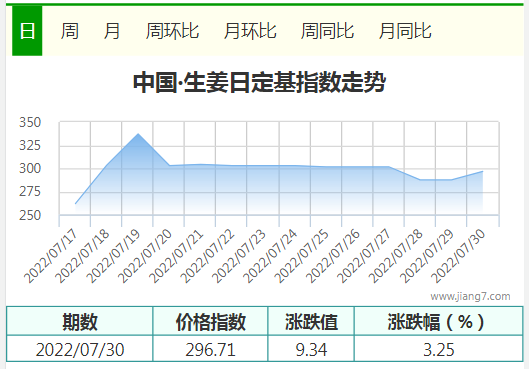This screenshot has height=369, width=529.
Task: Click the x-axis label 2022/07/21
Action: 176,256
